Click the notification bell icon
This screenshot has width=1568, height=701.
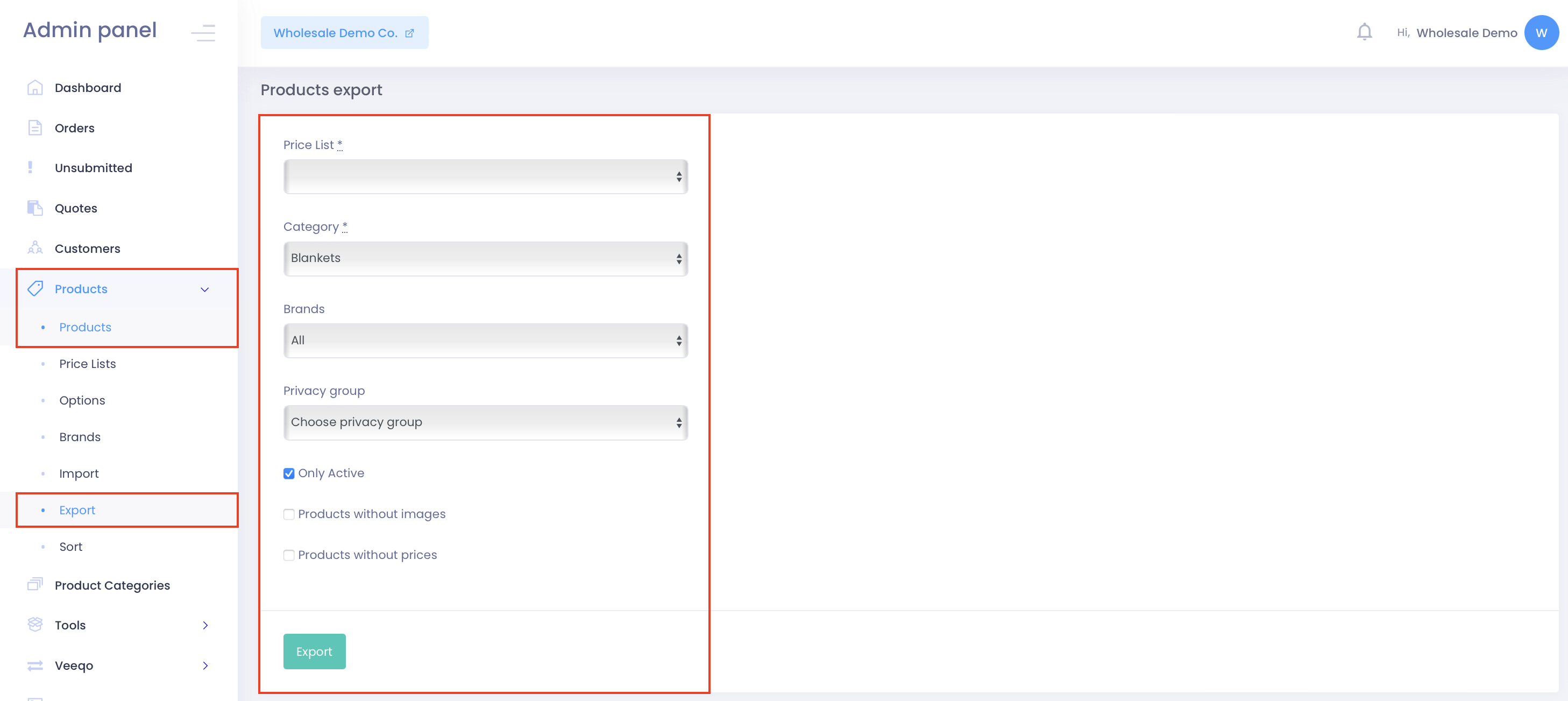click(1364, 32)
